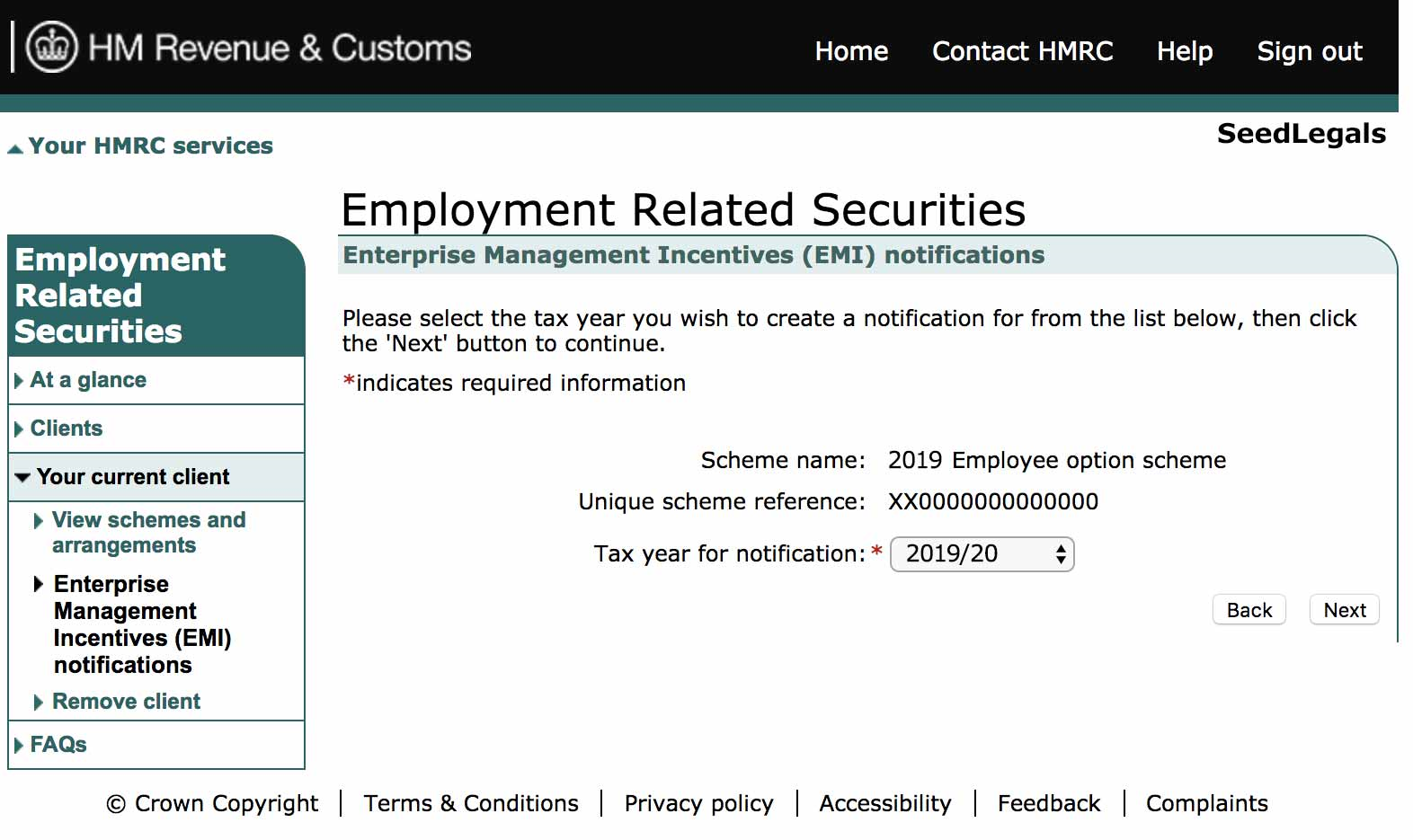This screenshot has height=840, width=1413.
Task: Click the HM Revenue & Customs crown logo
Action: tap(52, 47)
